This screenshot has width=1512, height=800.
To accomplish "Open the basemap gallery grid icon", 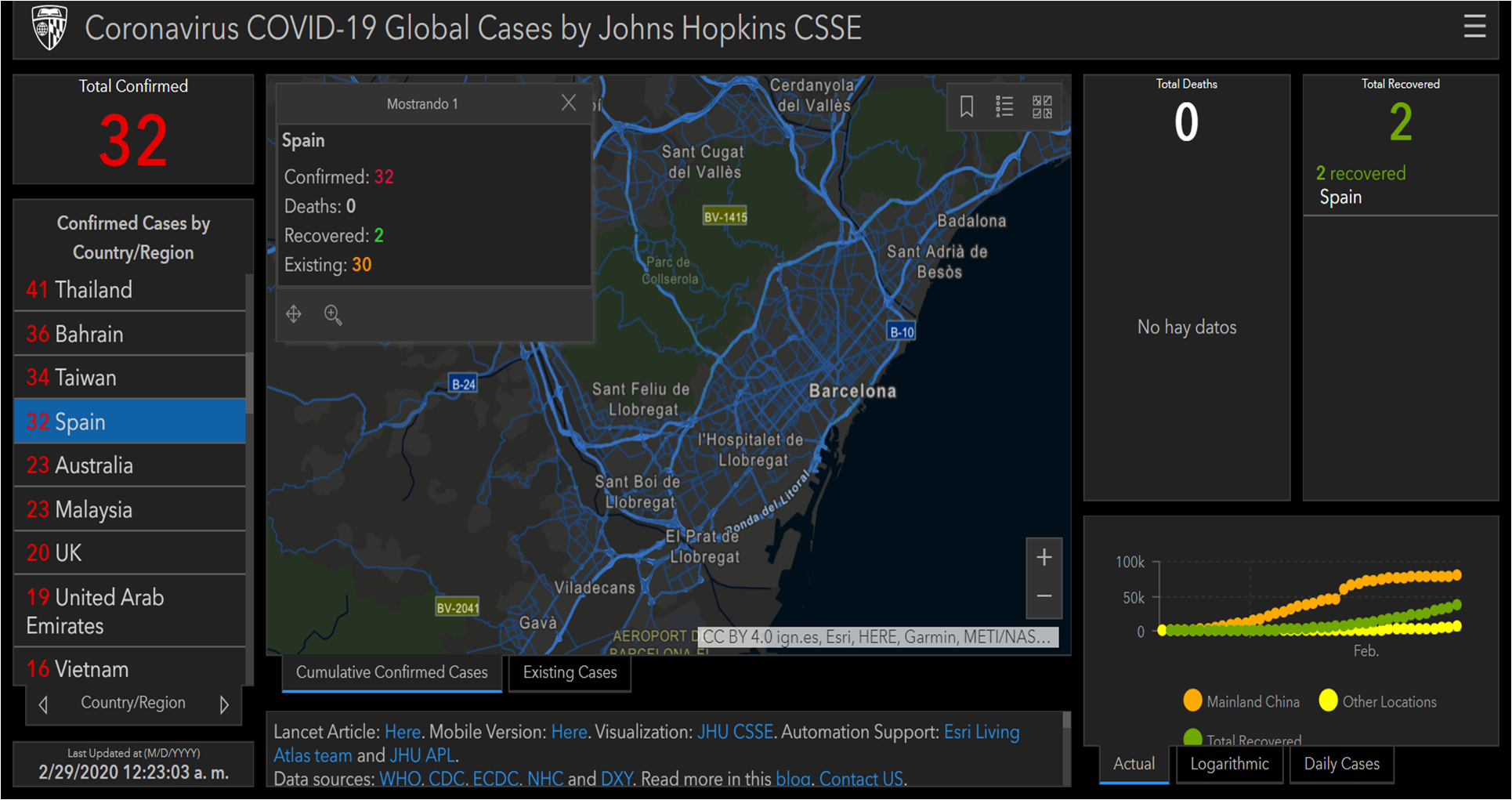I will 1042,106.
